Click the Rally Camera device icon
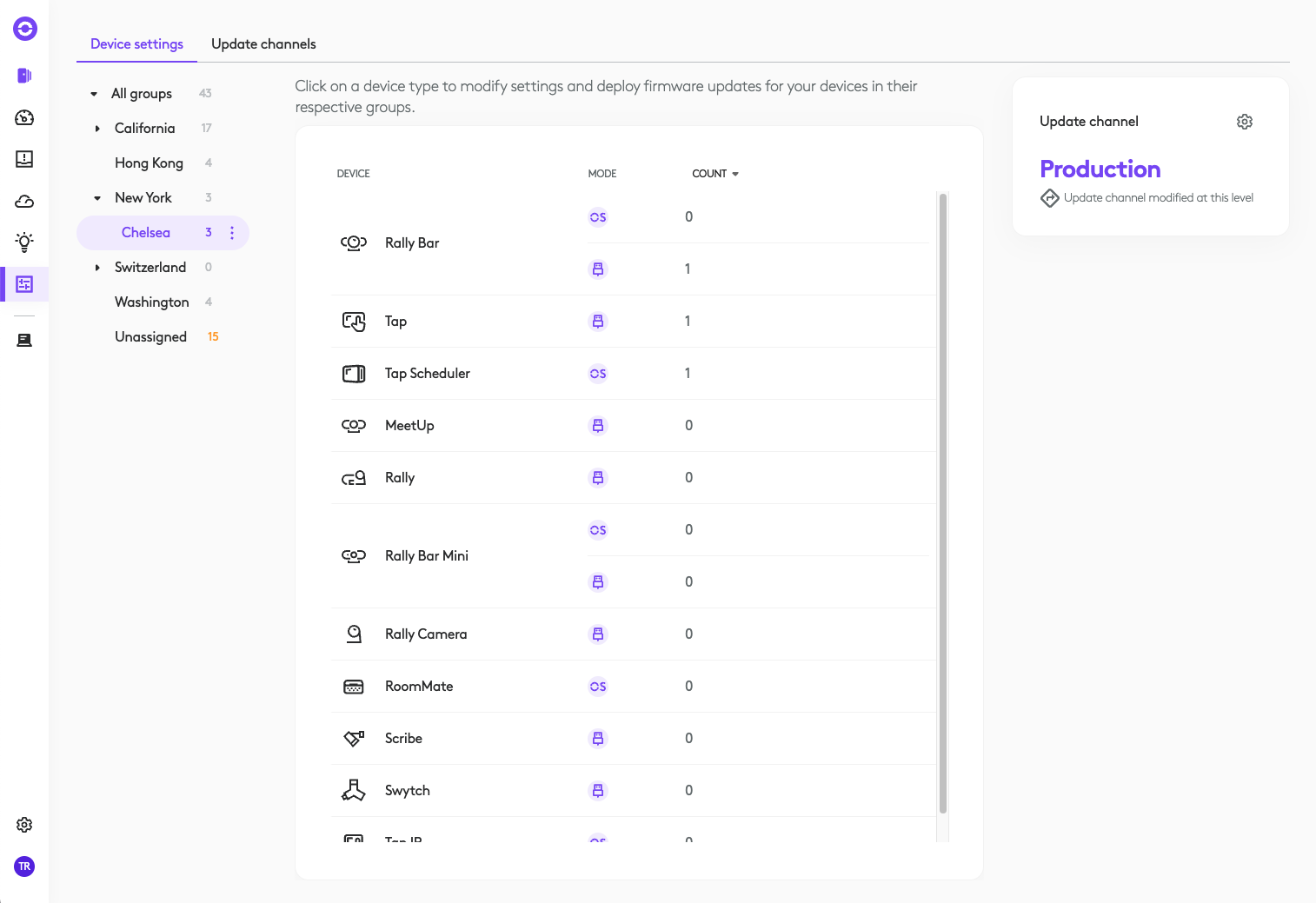The height and width of the screenshot is (903, 1316). [x=354, y=634]
